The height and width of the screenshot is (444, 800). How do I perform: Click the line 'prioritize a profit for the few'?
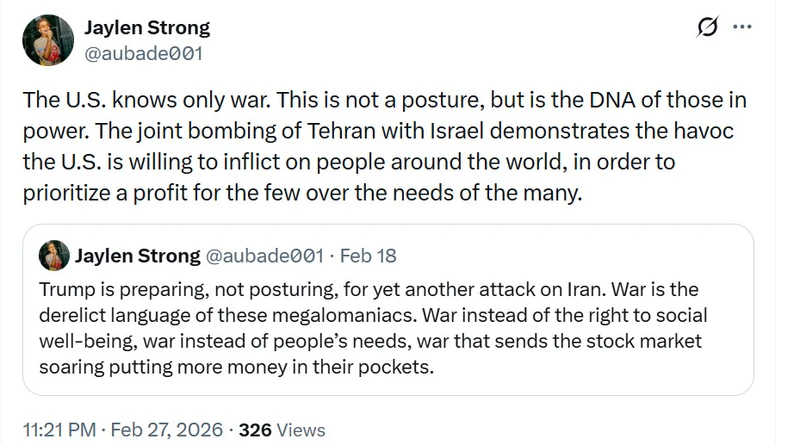pos(302,193)
